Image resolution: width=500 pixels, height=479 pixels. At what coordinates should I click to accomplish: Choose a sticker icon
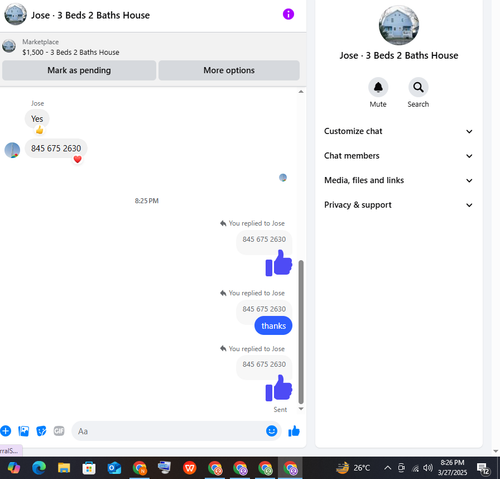pos(41,431)
